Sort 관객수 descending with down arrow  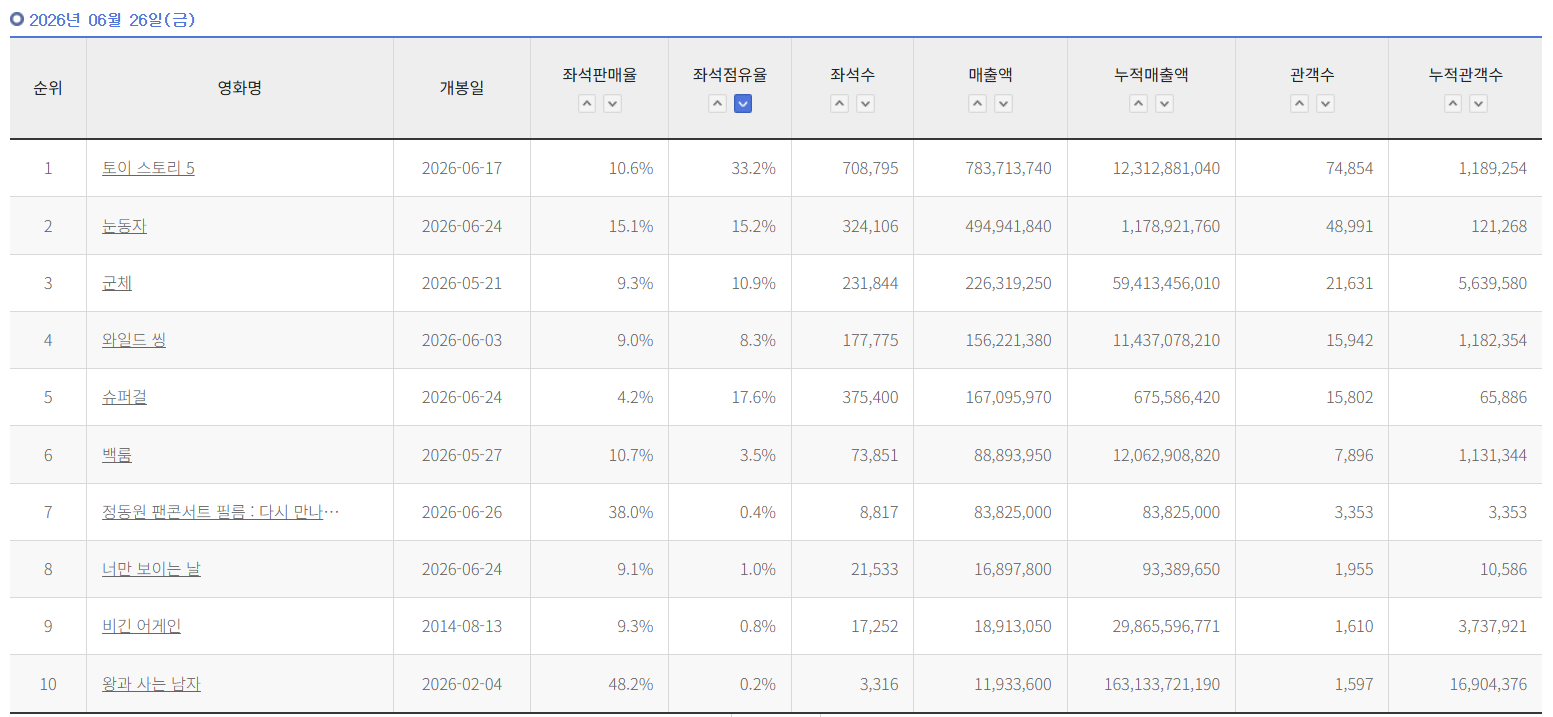pyautogui.click(x=1325, y=103)
